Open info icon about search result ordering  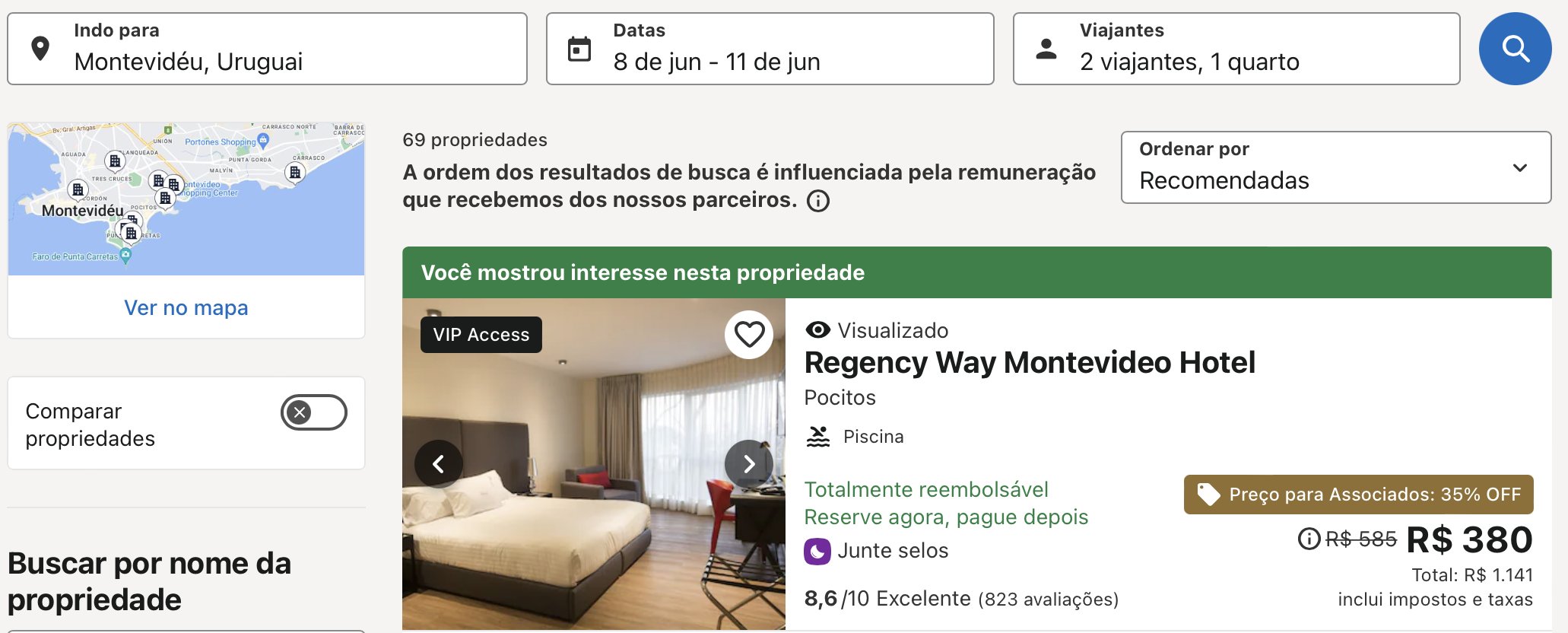[818, 201]
